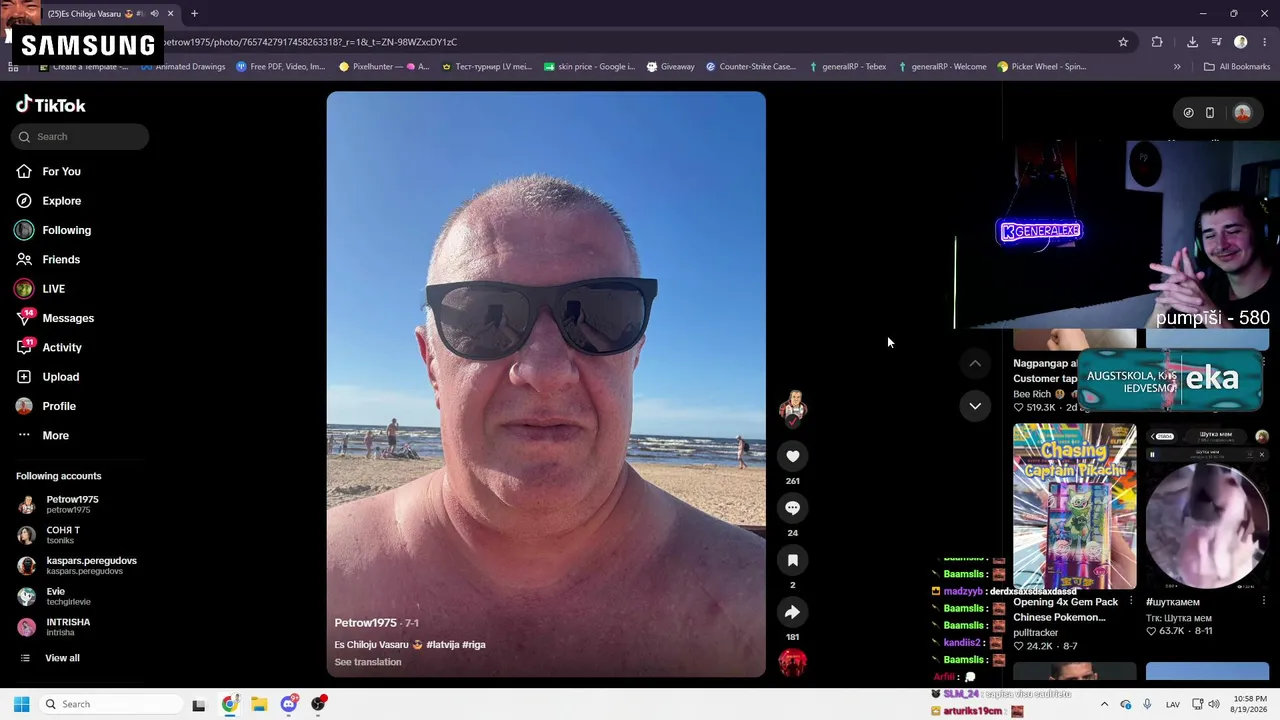Go to the previous video with up arrow

pyautogui.click(x=975, y=363)
